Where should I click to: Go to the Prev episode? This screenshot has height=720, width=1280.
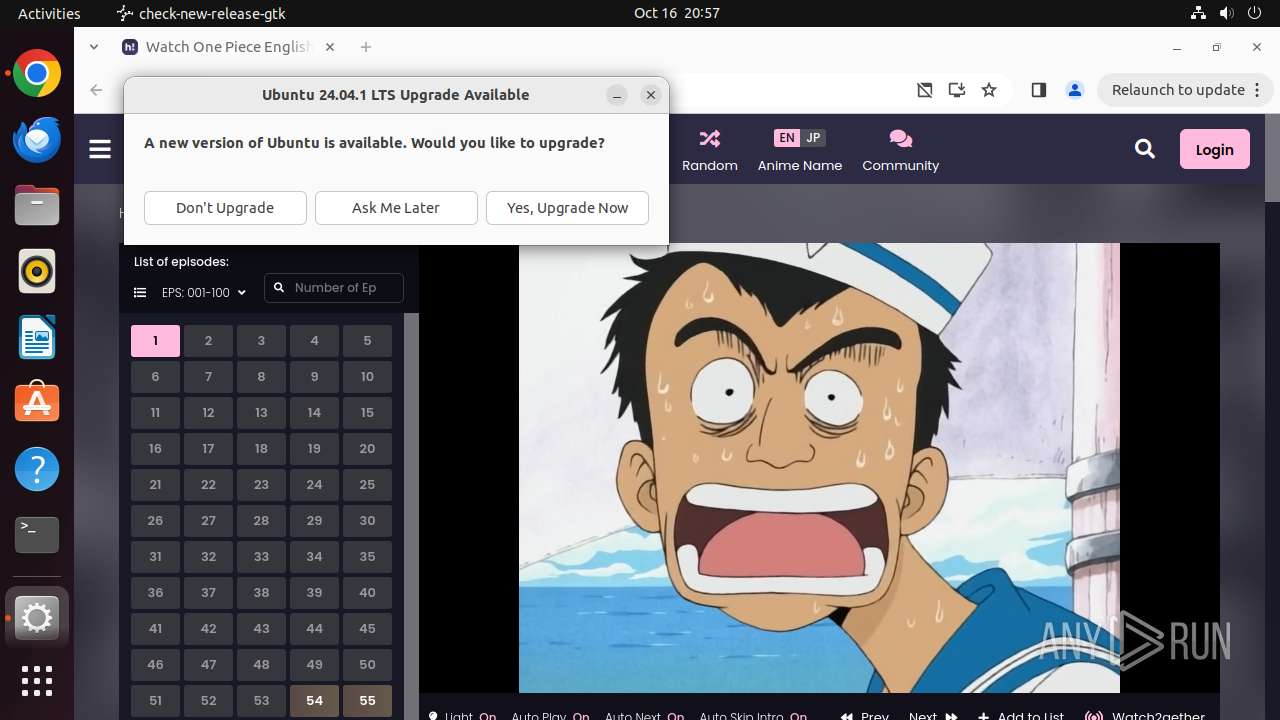865,716
